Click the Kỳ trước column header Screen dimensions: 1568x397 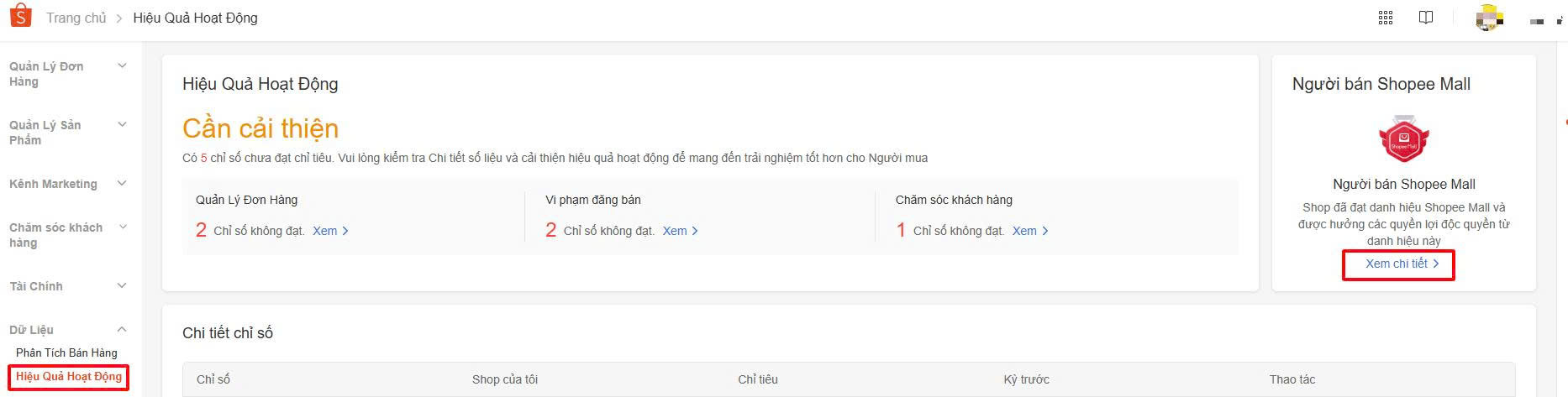(x=1026, y=379)
